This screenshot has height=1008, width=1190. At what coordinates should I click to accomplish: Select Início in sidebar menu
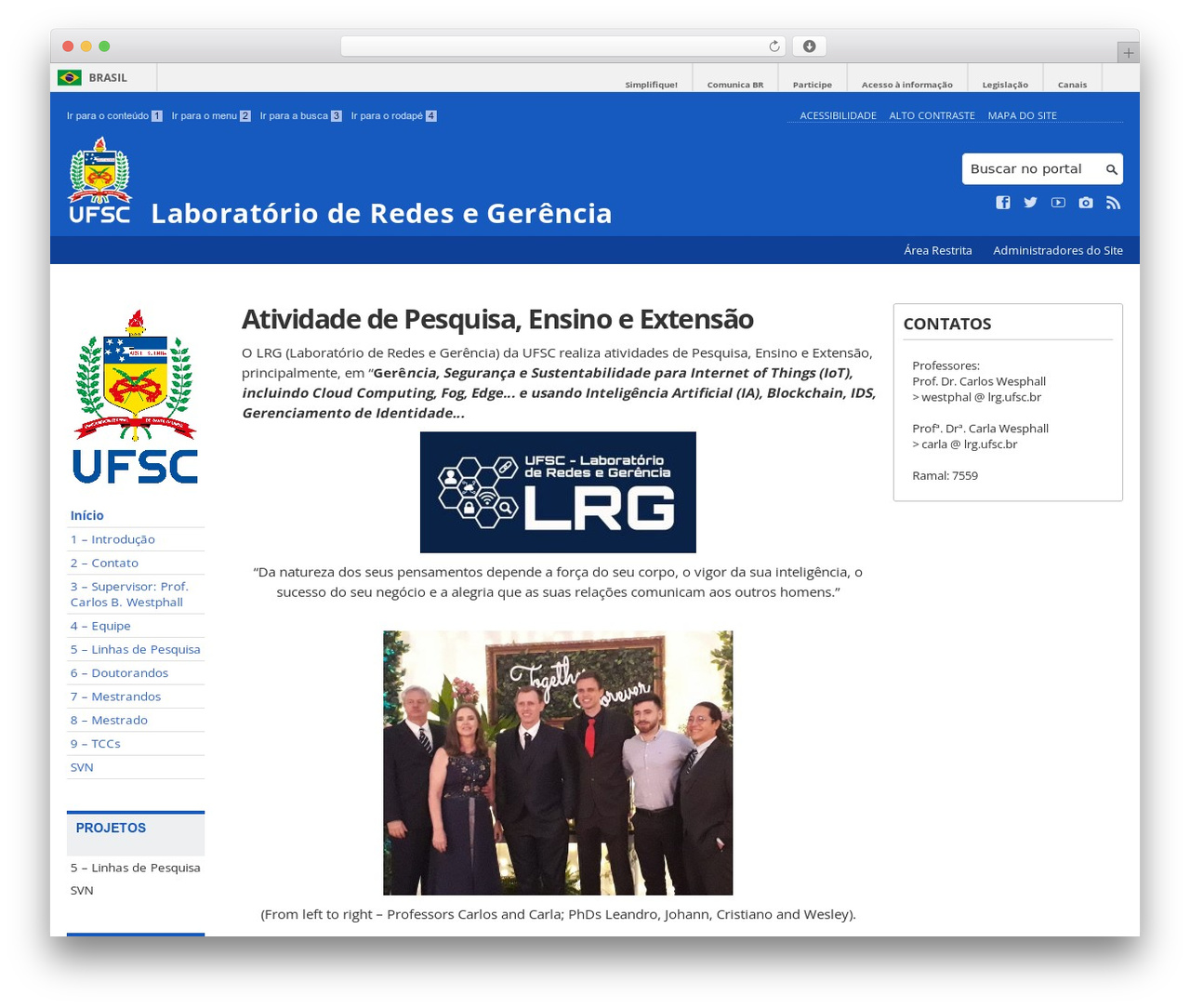coord(87,515)
